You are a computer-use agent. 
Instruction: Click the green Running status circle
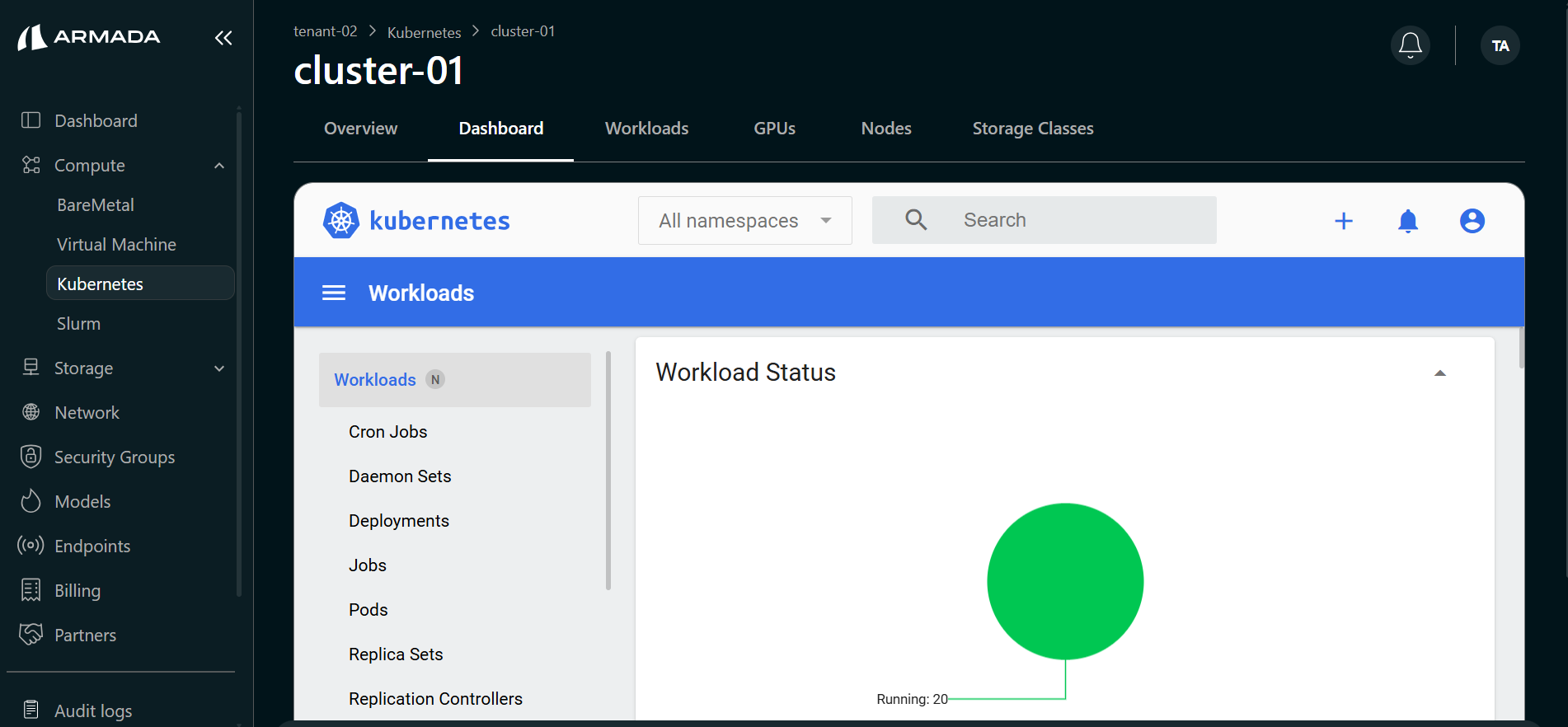pyautogui.click(x=1065, y=581)
